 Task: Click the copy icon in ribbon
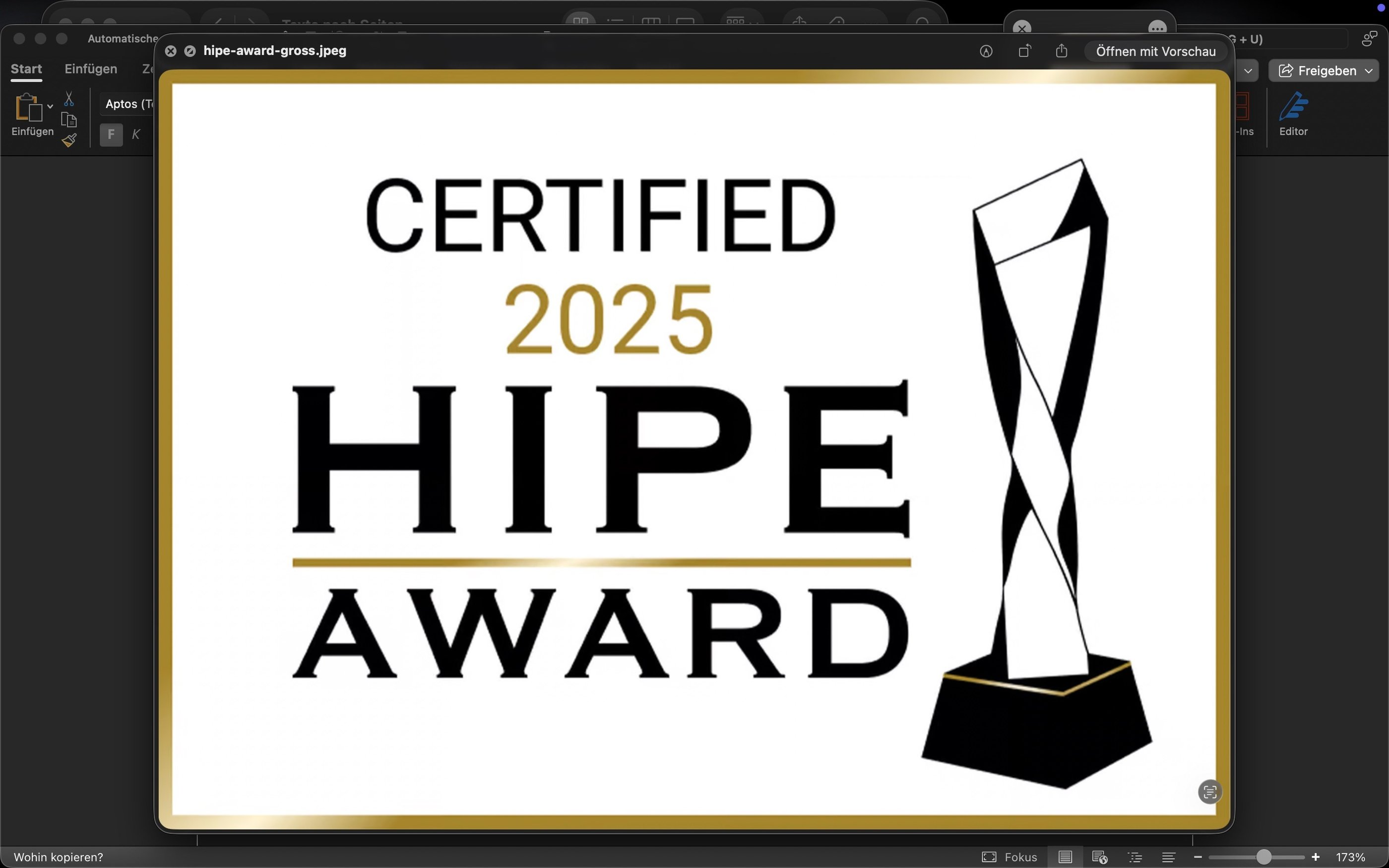pyautogui.click(x=69, y=120)
